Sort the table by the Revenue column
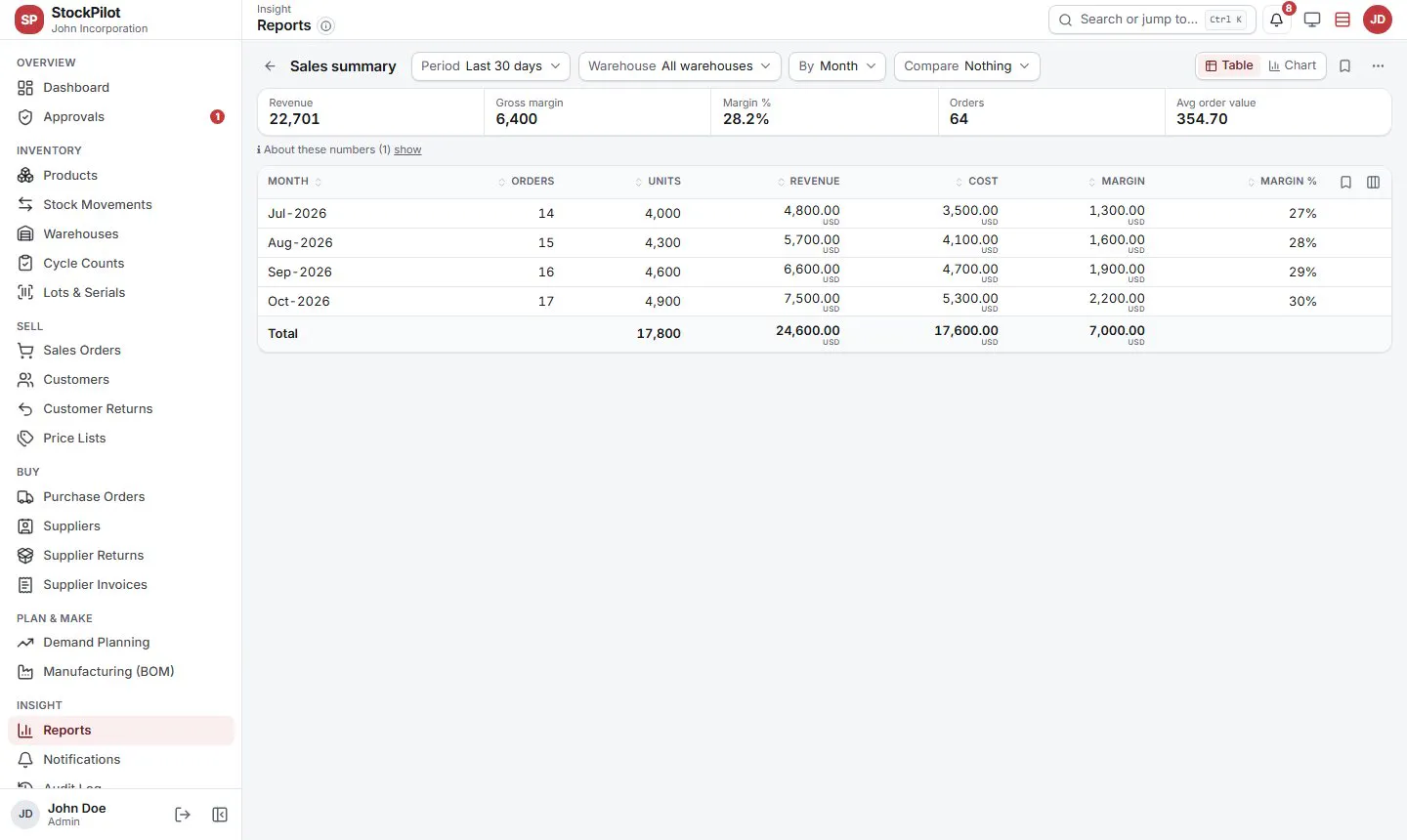The image size is (1407, 840). [x=809, y=182]
